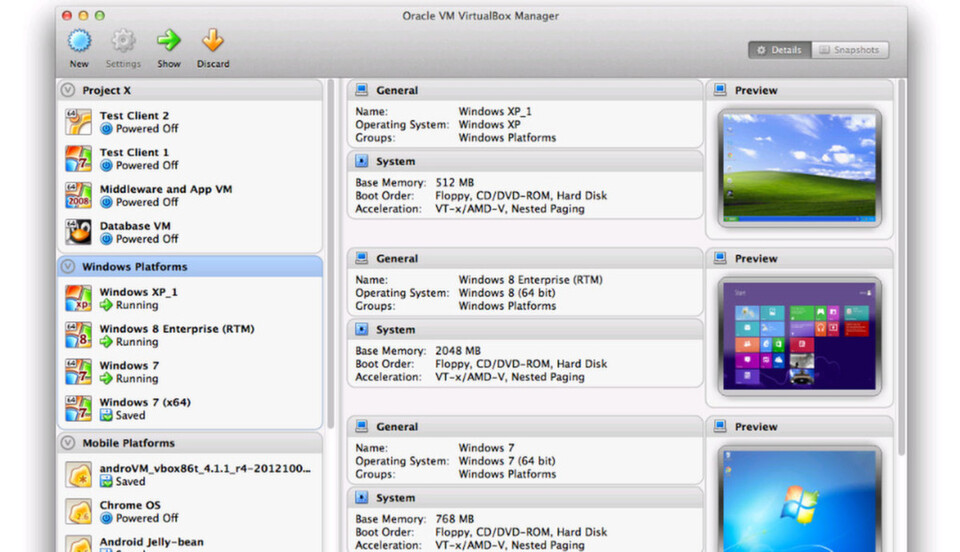Click the orange Discard arrow icon

point(212,41)
